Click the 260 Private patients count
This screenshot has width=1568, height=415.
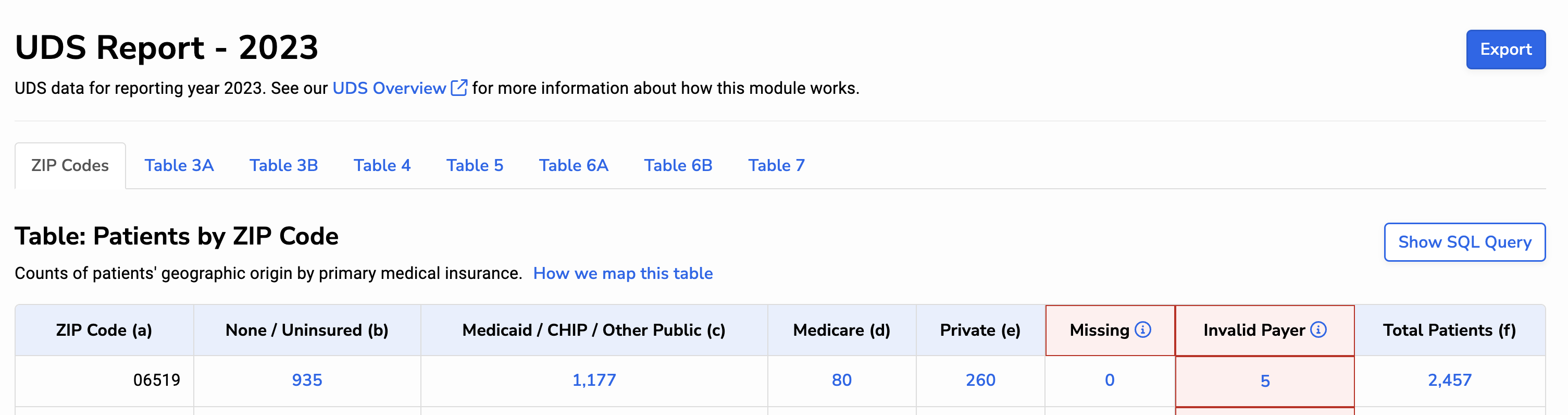[980, 380]
